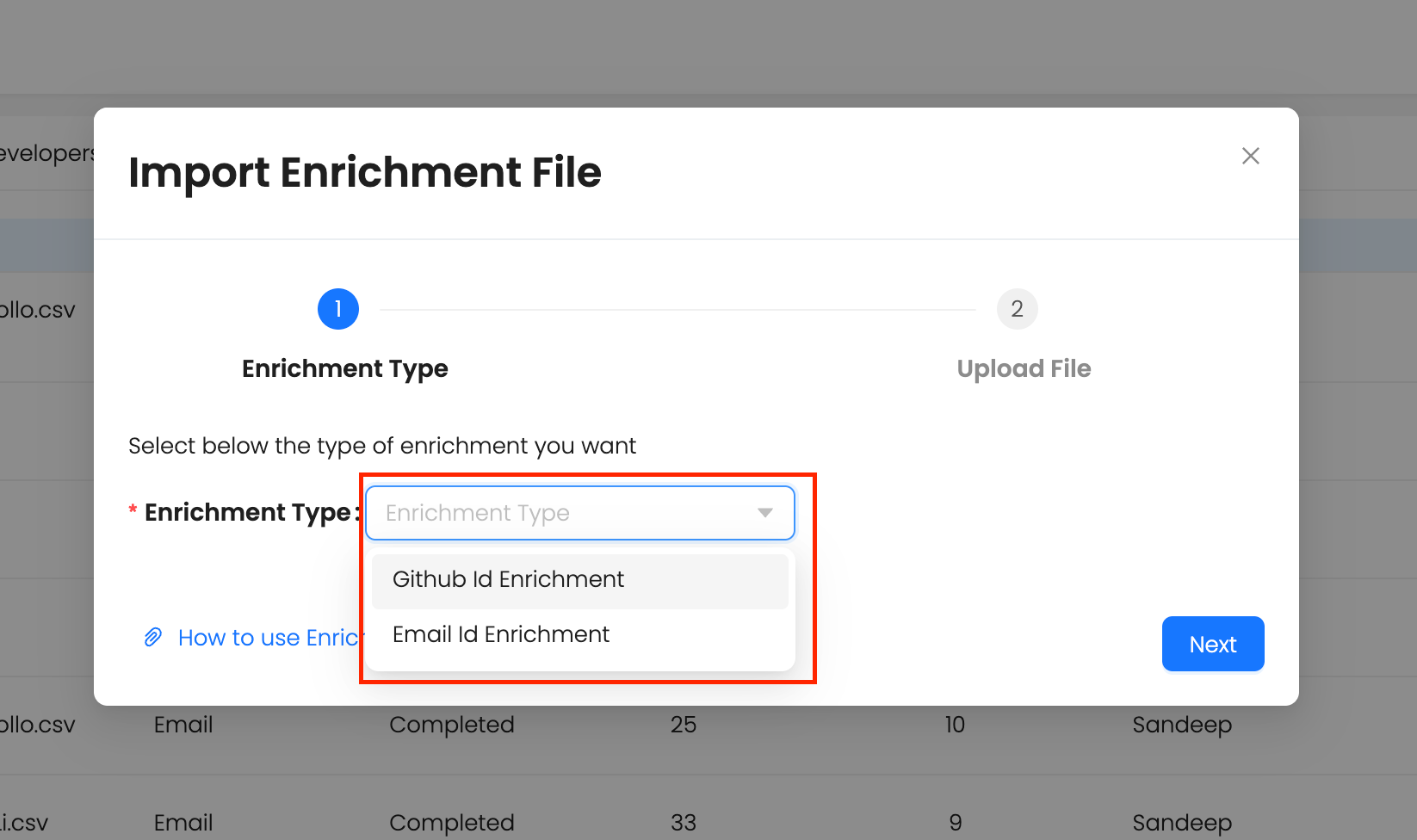The image size is (1417, 840).
Task: Click the value 9 in the table
Action: click(x=955, y=823)
